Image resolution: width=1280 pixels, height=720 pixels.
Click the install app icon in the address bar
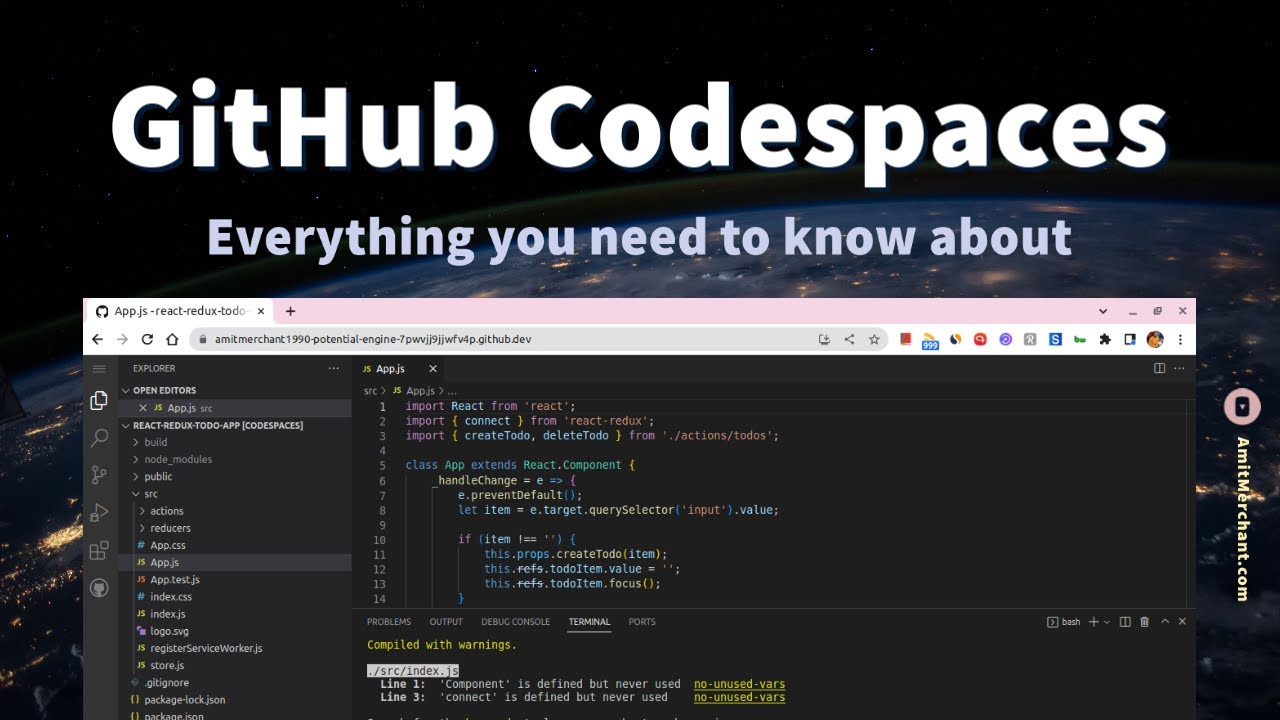[824, 339]
